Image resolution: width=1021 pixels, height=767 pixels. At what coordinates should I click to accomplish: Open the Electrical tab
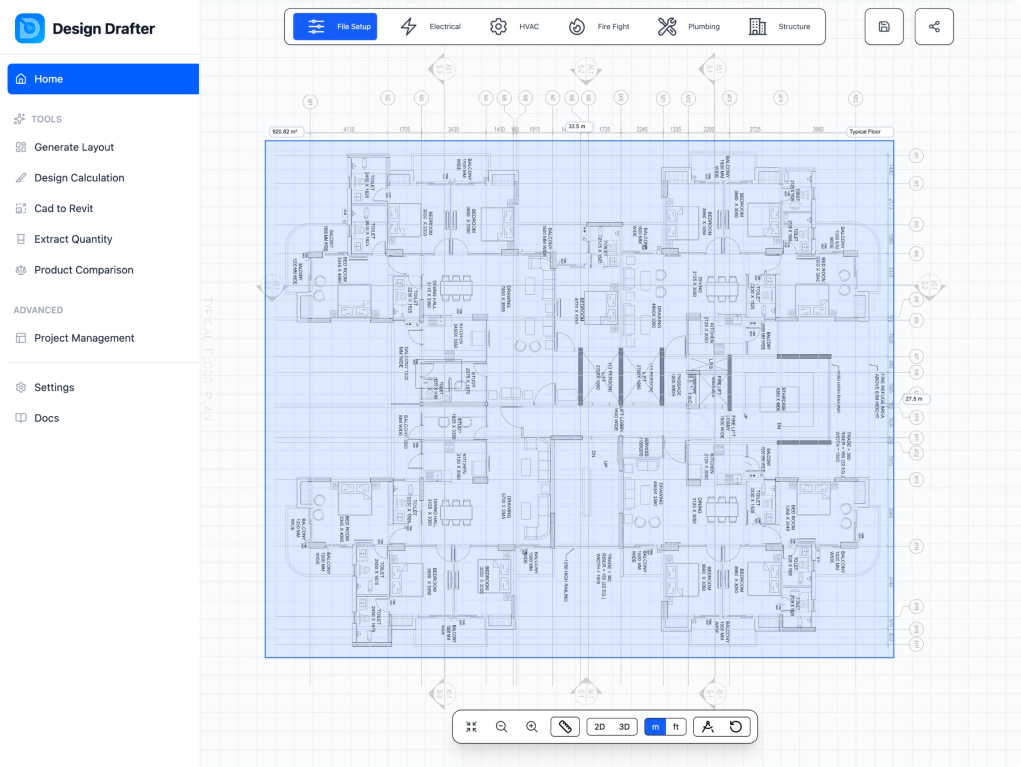click(x=431, y=27)
